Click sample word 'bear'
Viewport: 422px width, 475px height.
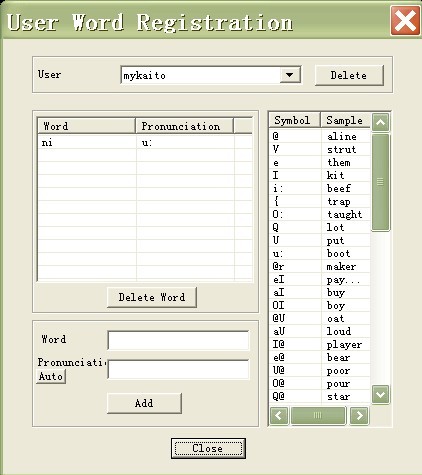[338, 357]
